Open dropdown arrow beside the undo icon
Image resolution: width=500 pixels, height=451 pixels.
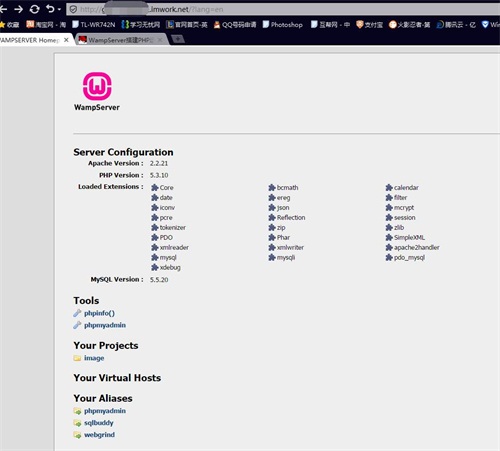click(x=59, y=9)
